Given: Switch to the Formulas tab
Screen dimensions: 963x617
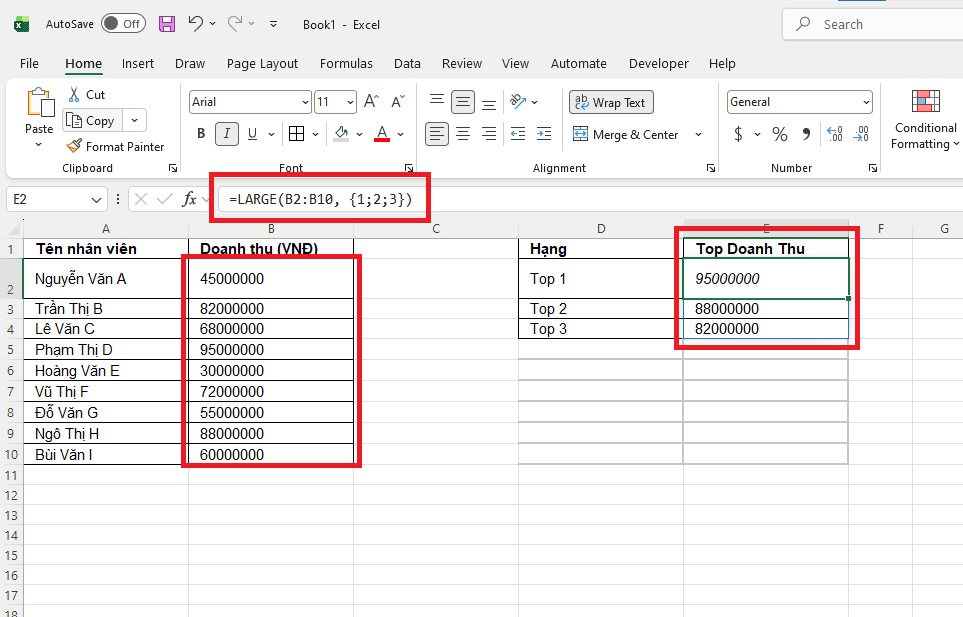Looking at the screenshot, I should tap(346, 63).
